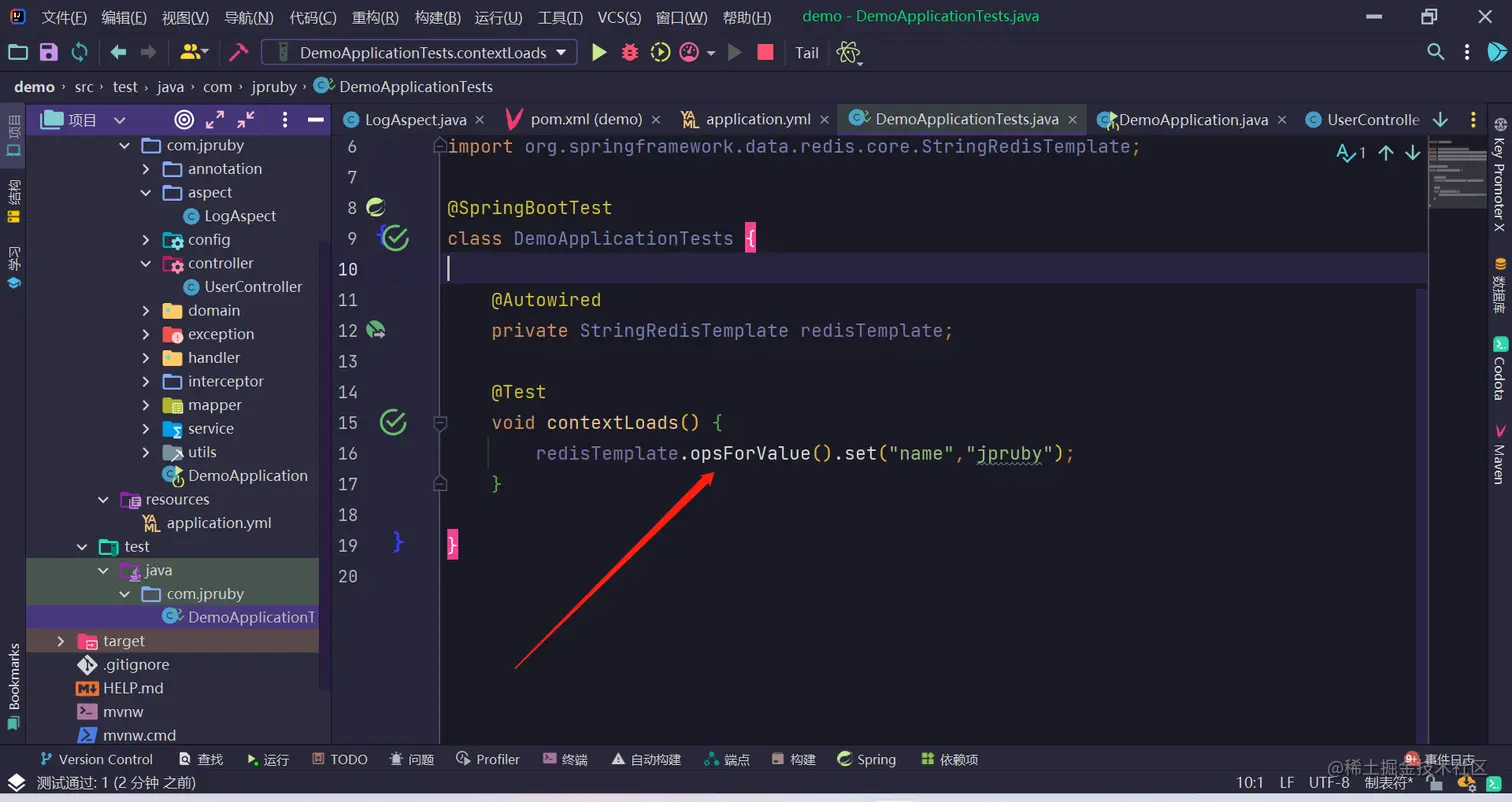Click the Sync/reload toolbar icon
The width and height of the screenshot is (1512, 802).
79,53
